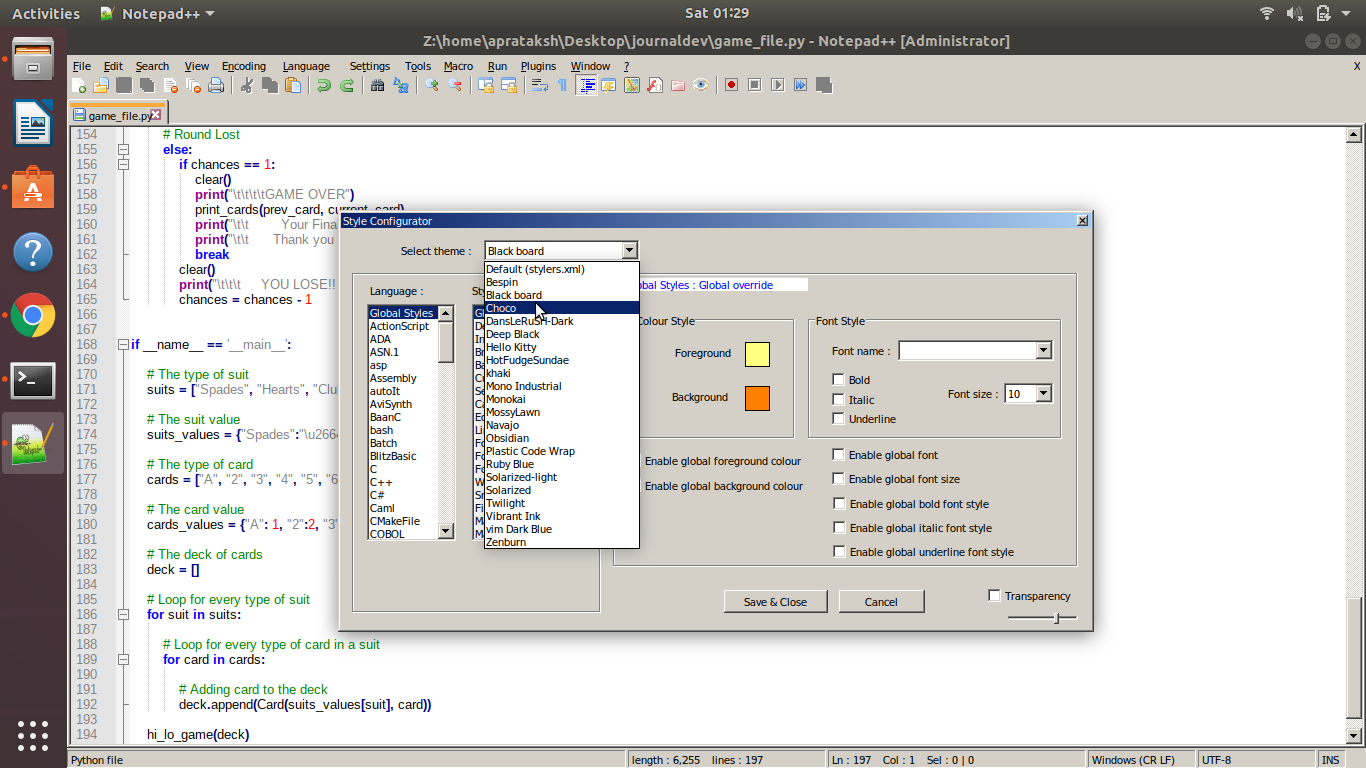Open the Find dialog via toolbar icon
Image resolution: width=1366 pixels, height=768 pixels.
pyautogui.click(x=377, y=85)
